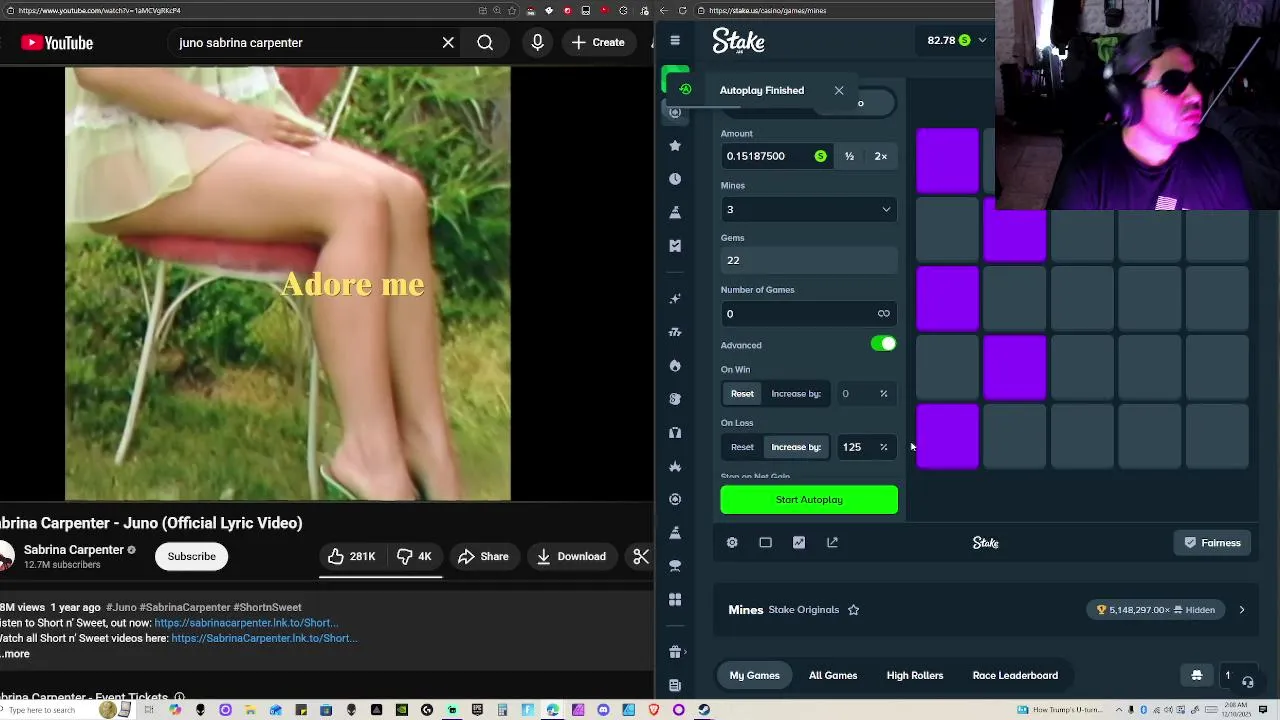Dismiss the Autoplay Finished notification
Viewport: 1280px width, 720px height.
click(x=839, y=91)
